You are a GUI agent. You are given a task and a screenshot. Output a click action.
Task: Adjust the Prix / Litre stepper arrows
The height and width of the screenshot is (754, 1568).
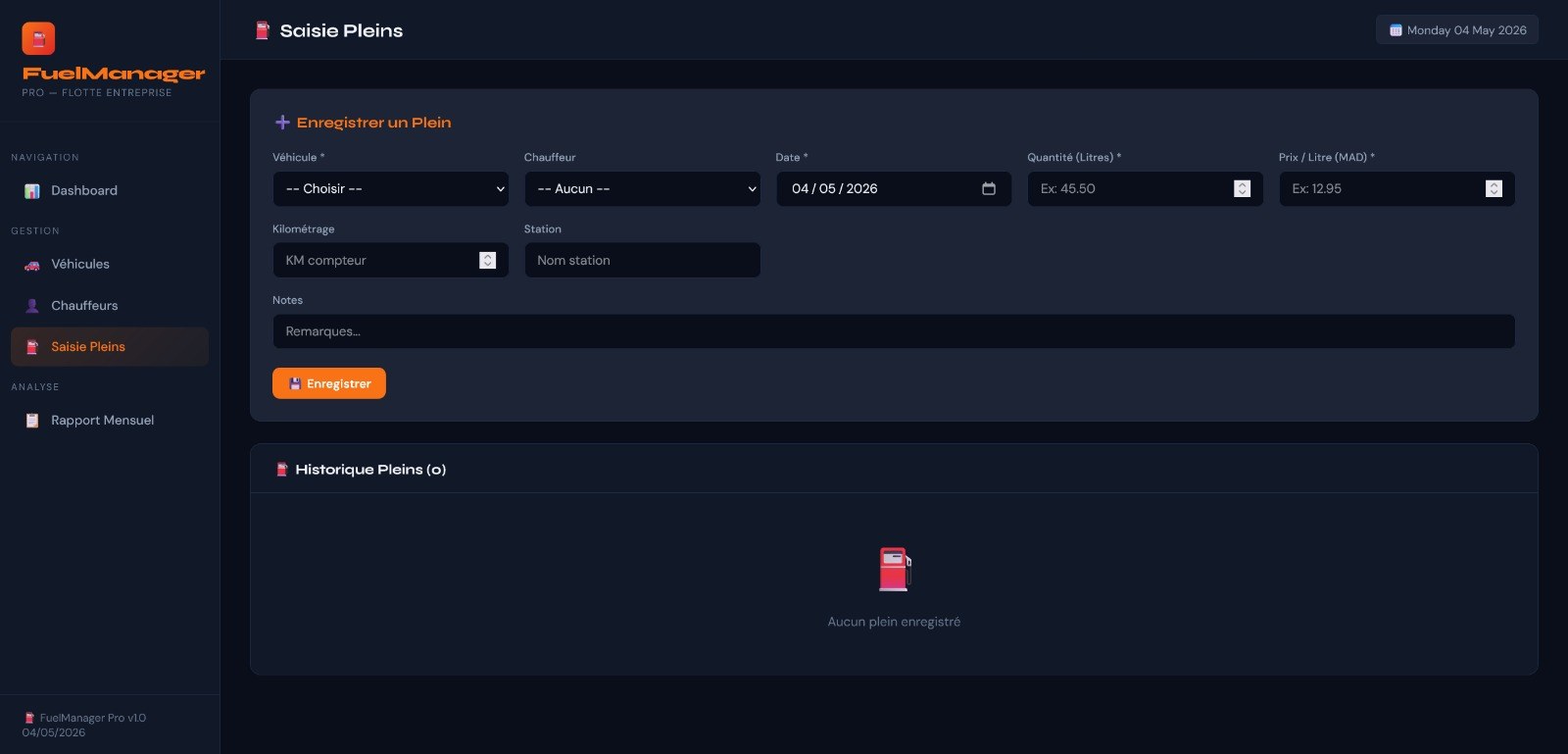1494,188
